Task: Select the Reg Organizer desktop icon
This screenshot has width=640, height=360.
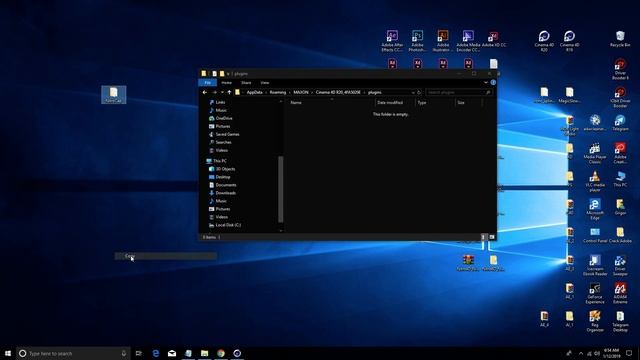Action: tap(595, 321)
